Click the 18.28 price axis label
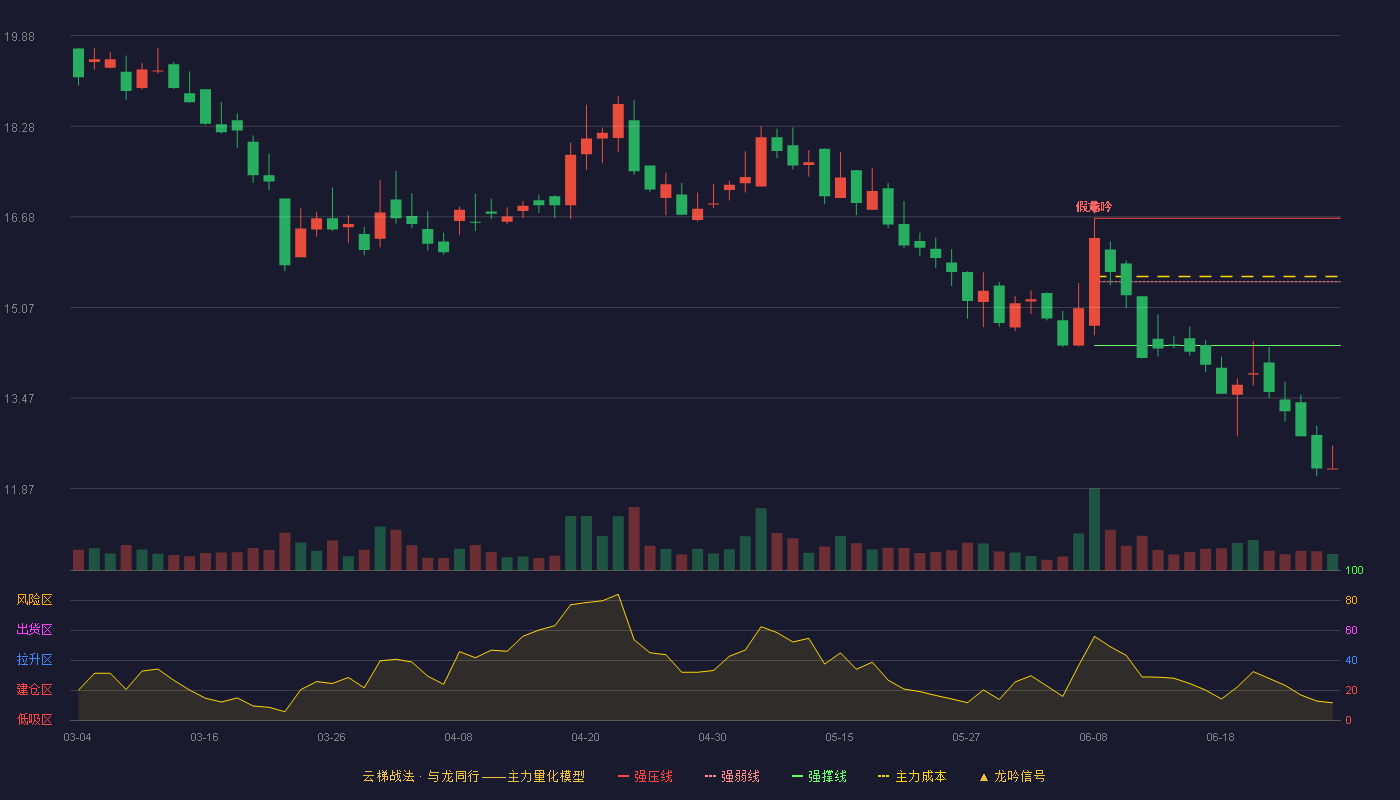The width and height of the screenshot is (1400, 800). (x=19, y=128)
